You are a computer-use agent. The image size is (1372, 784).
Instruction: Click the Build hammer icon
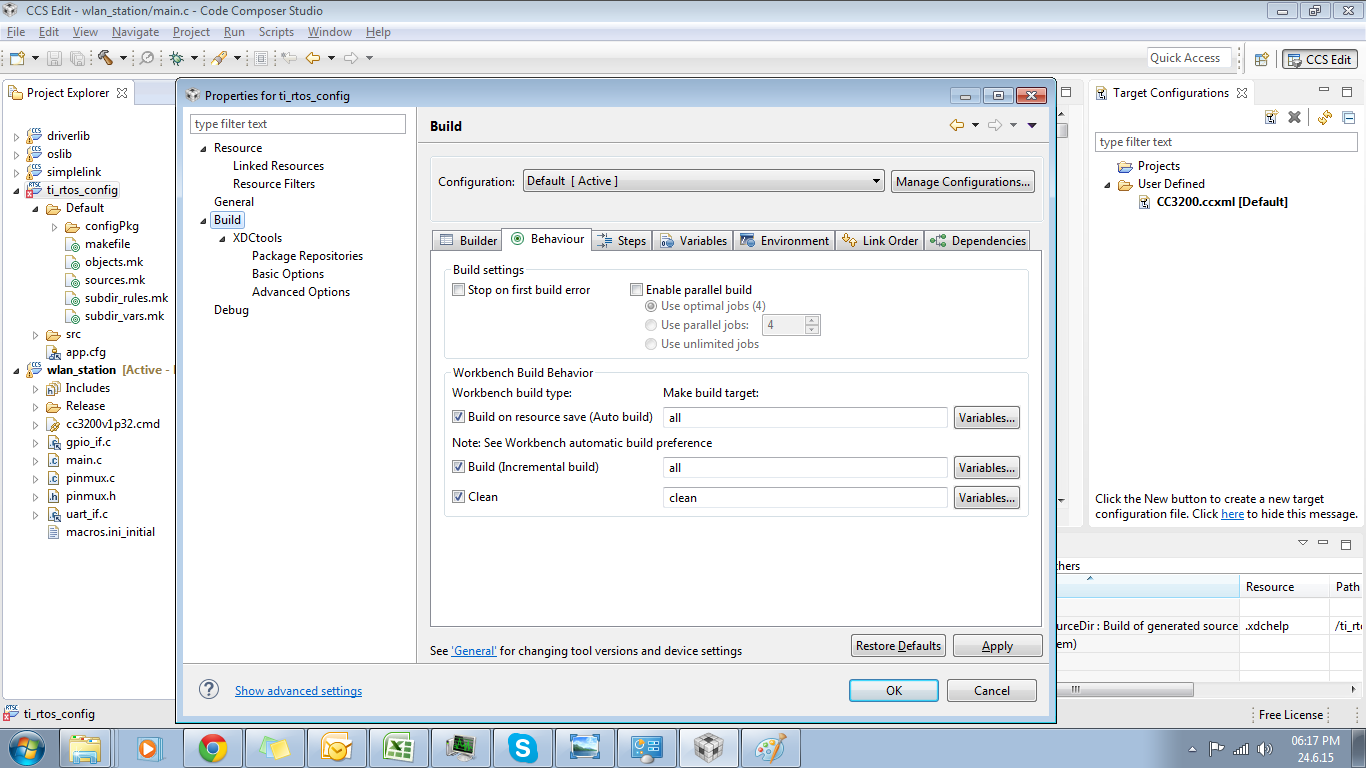105,59
